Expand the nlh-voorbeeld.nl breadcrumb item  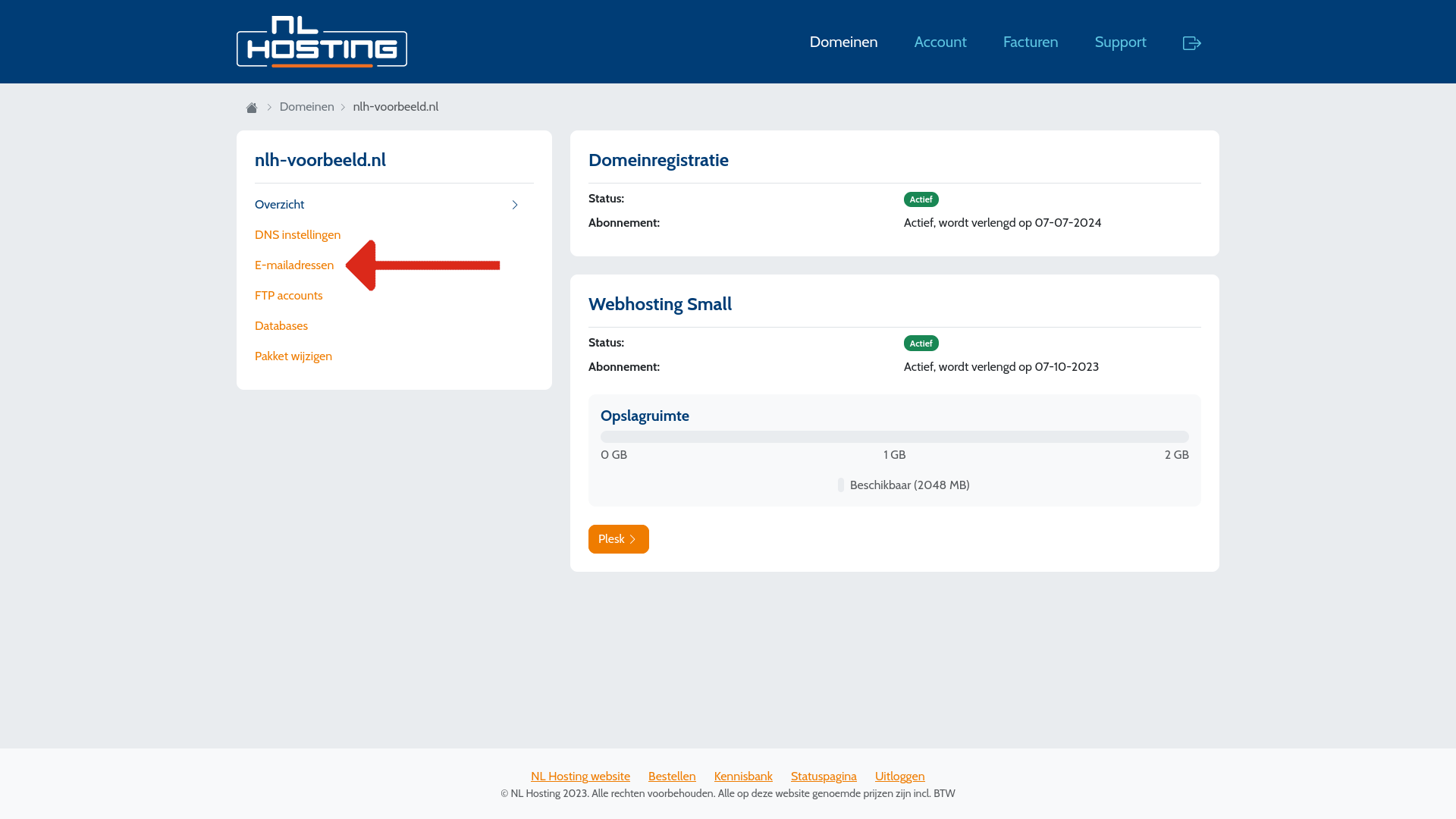[x=395, y=106]
